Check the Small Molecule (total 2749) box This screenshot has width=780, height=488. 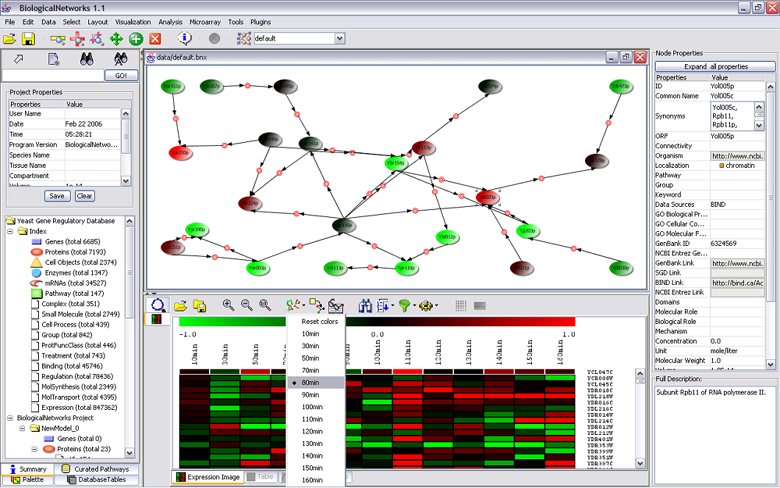[x=35, y=314]
